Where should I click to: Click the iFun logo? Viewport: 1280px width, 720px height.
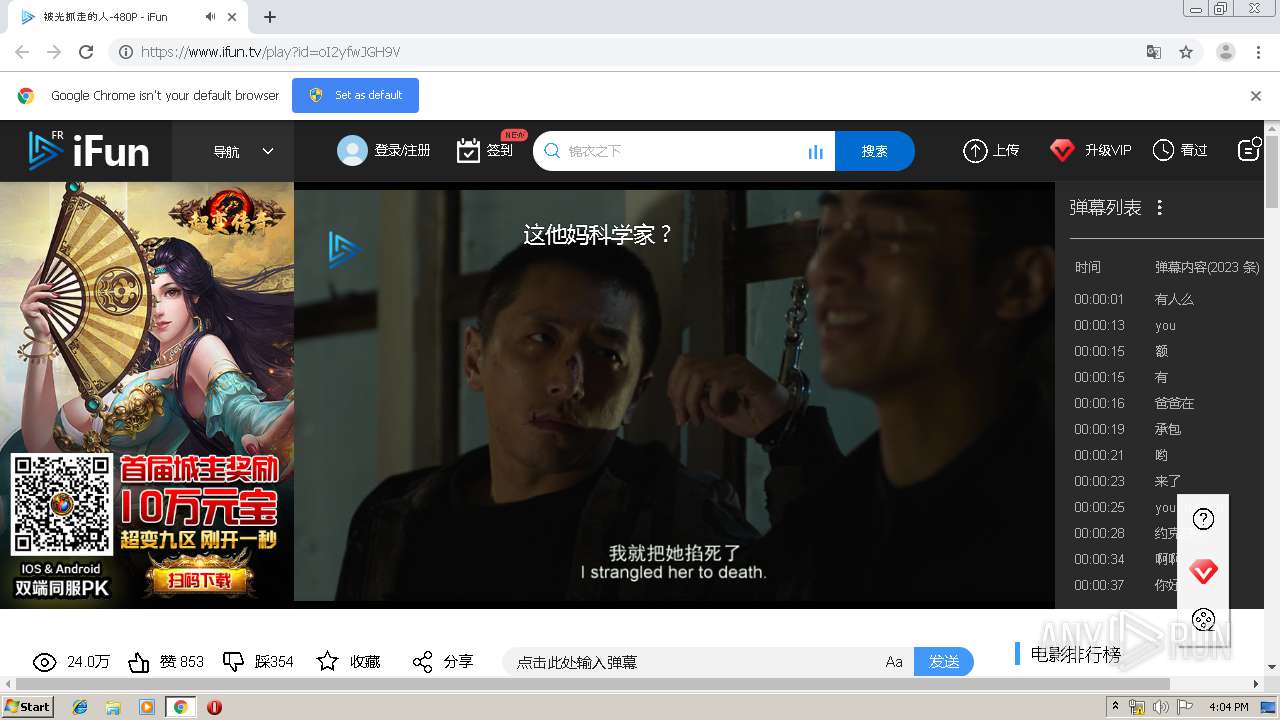tap(88, 151)
